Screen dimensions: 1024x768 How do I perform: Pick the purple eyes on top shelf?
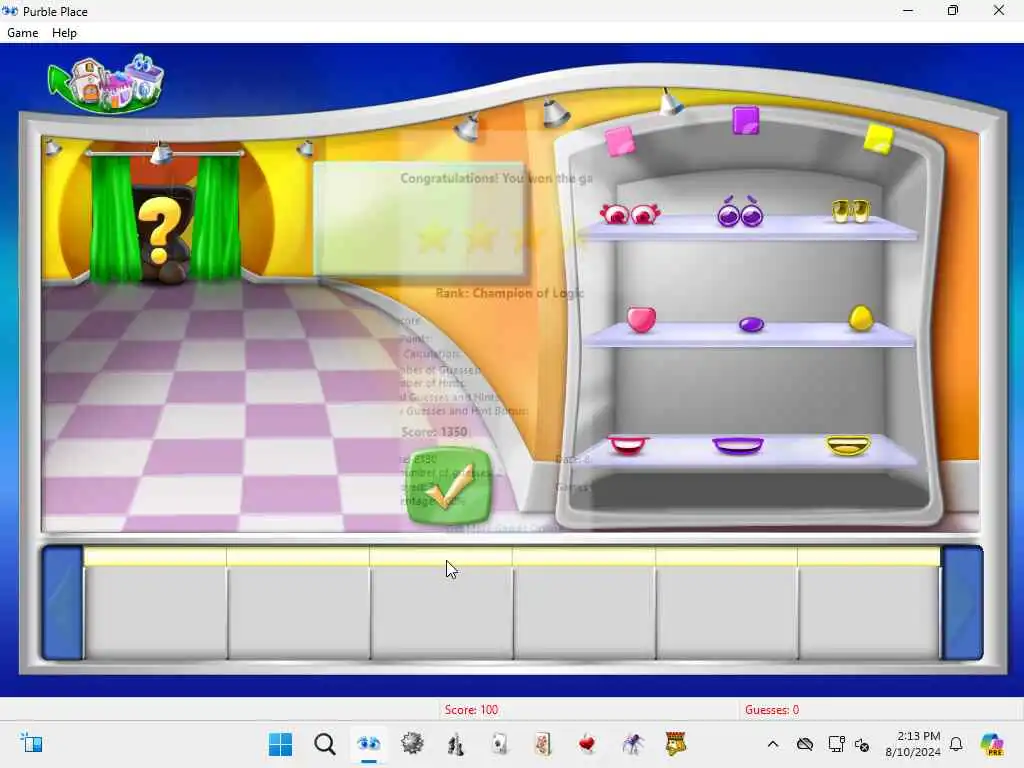point(740,212)
